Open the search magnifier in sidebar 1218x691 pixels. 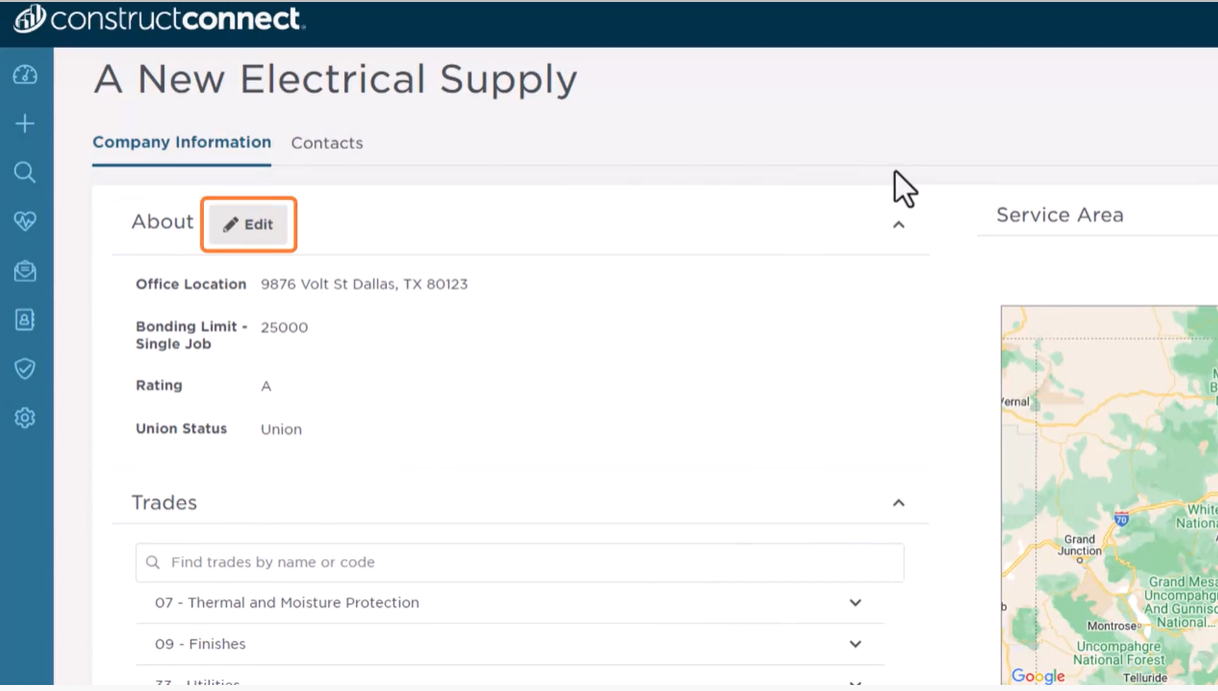point(25,172)
